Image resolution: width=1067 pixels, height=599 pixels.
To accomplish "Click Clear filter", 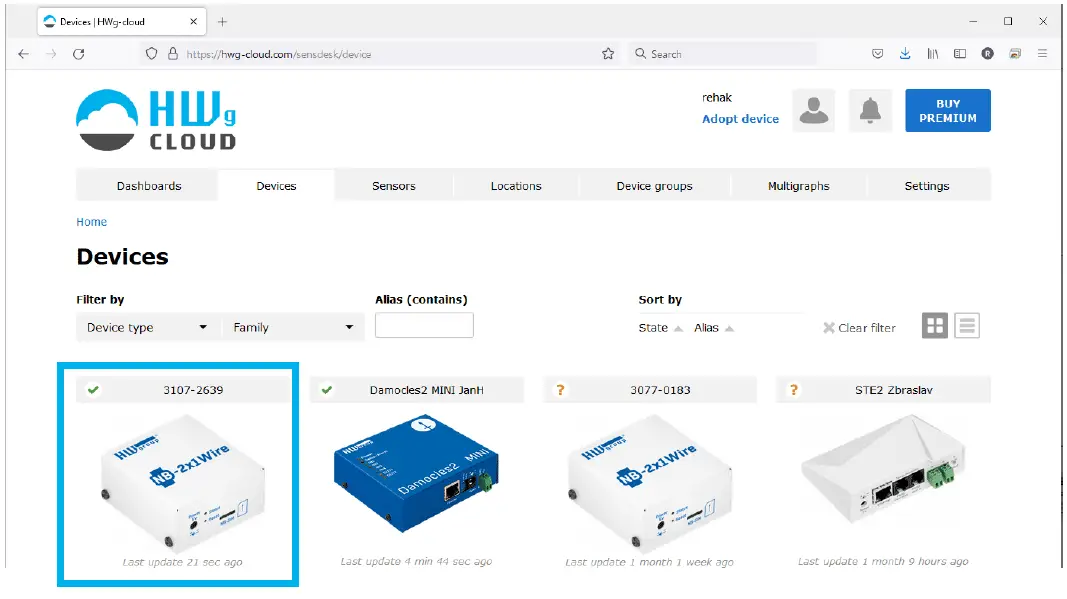I will (859, 328).
